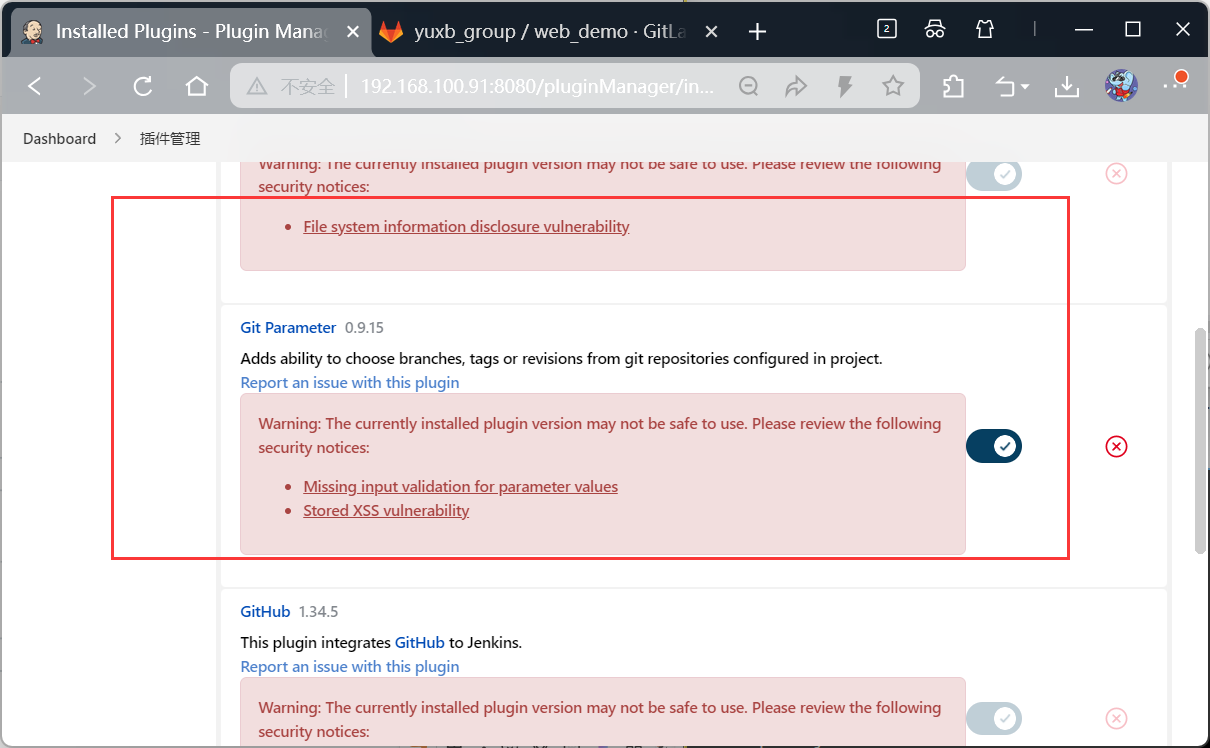The image size is (1210, 748).
Task: Toggle the GitHub plugin switch
Action: 994,718
